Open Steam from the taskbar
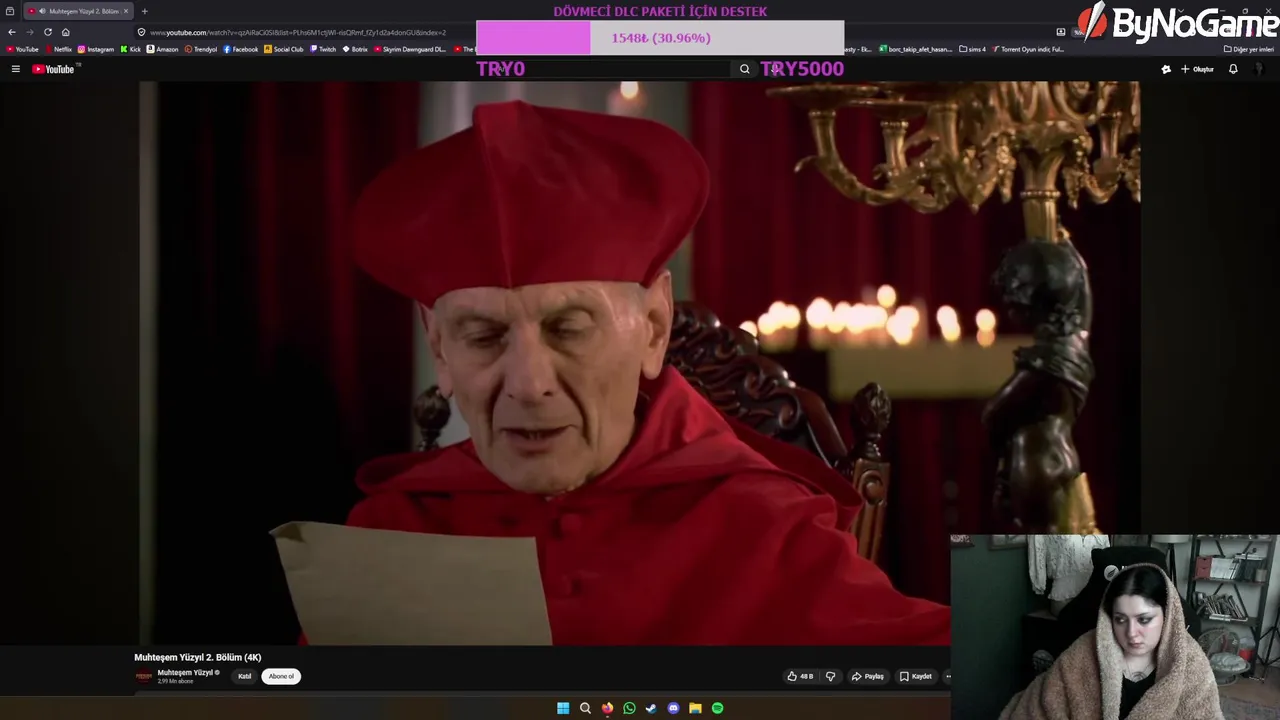1280x720 pixels. tap(651, 708)
